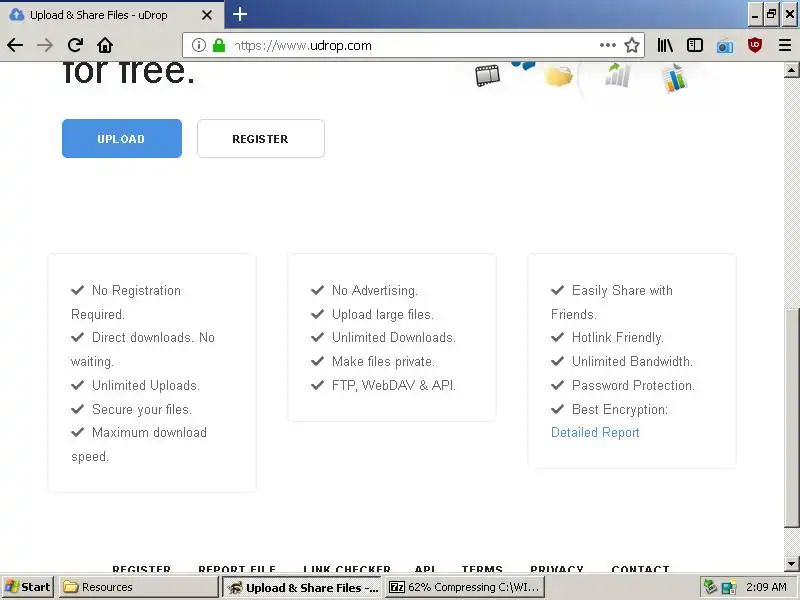Open the Firefox hamburger menu
Screen dimensions: 800x600
click(x=785, y=45)
